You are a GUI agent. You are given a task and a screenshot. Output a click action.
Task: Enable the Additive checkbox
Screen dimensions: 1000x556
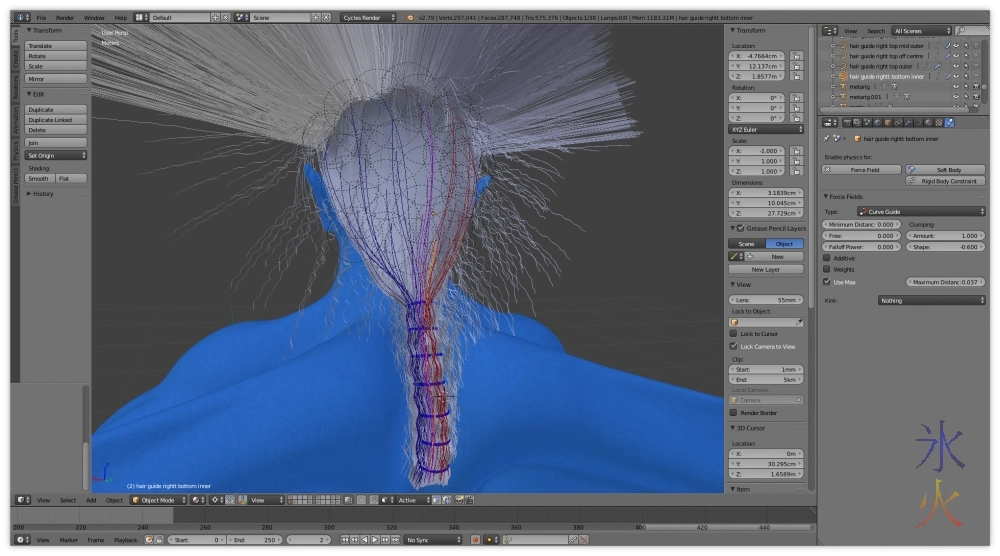[826, 258]
